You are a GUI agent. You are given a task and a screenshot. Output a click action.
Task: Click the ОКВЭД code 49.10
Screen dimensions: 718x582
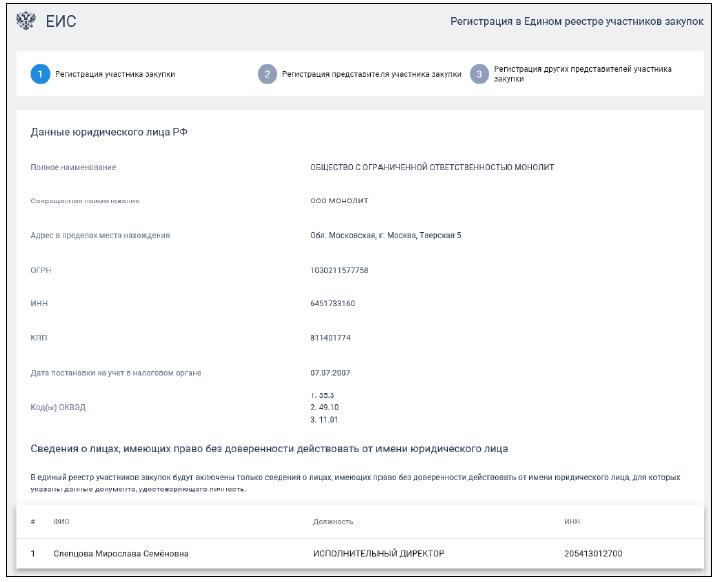(327, 406)
